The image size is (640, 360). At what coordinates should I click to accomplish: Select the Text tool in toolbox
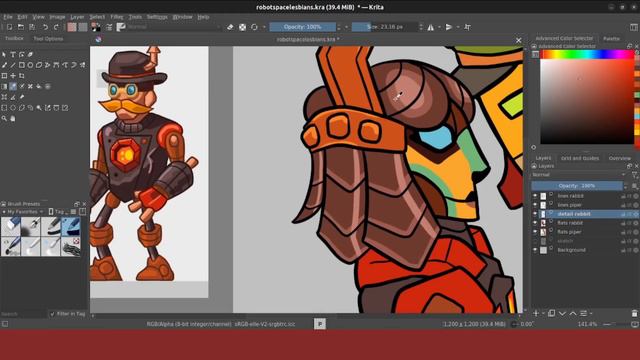click(x=13, y=54)
